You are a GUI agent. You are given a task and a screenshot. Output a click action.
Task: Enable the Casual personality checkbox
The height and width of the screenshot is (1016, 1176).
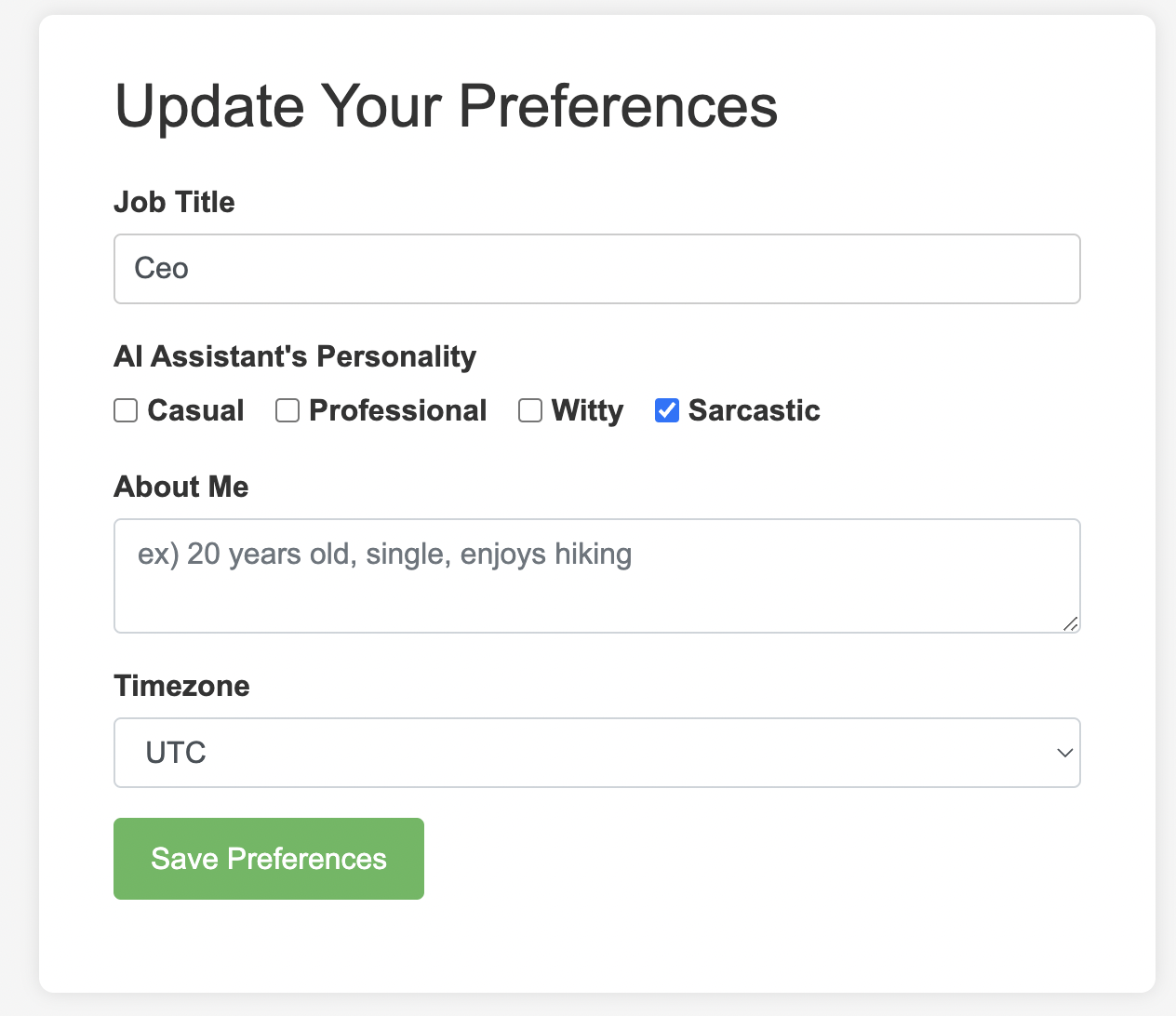126,410
